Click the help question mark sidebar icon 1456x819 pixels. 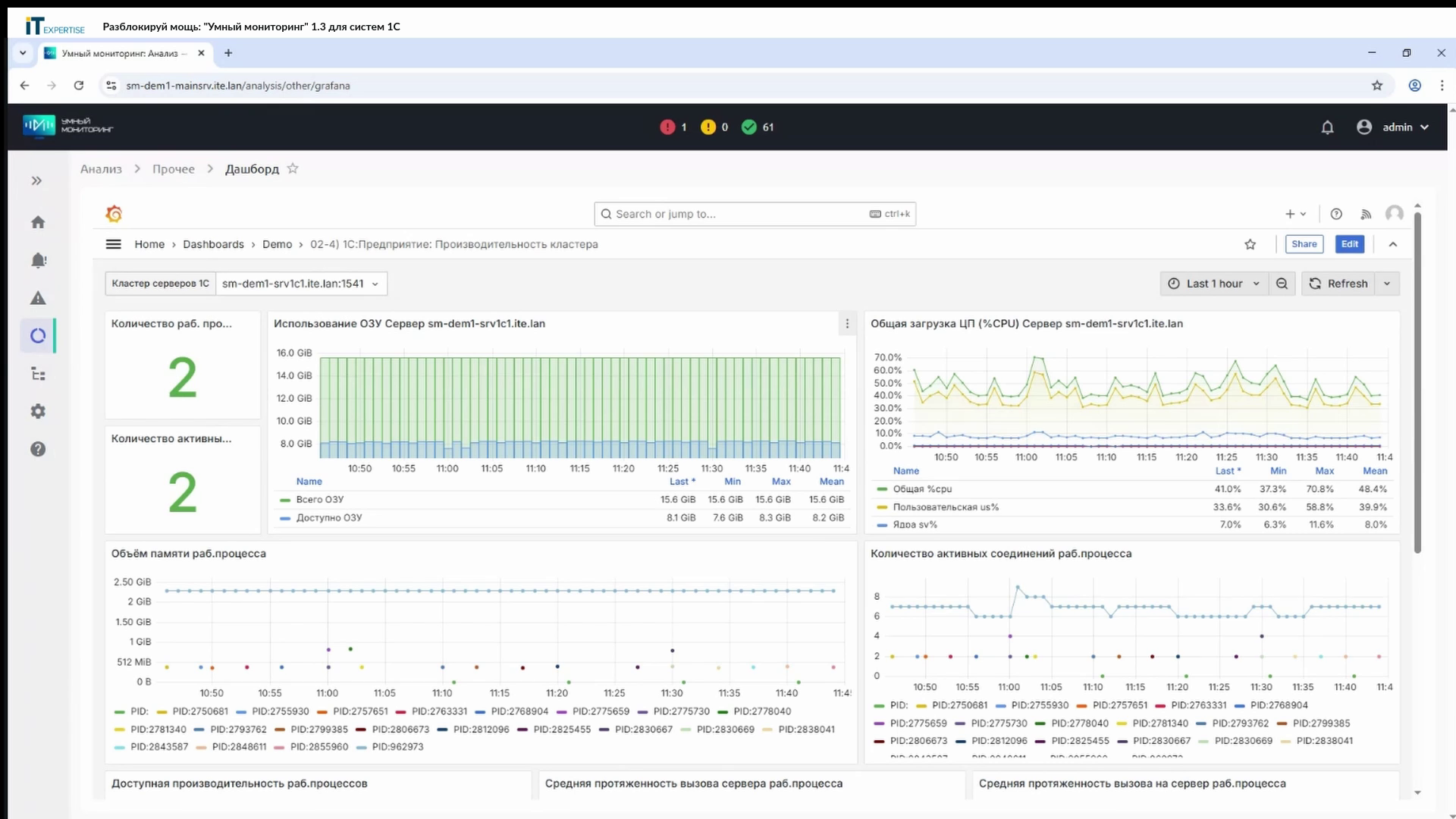pyautogui.click(x=38, y=449)
